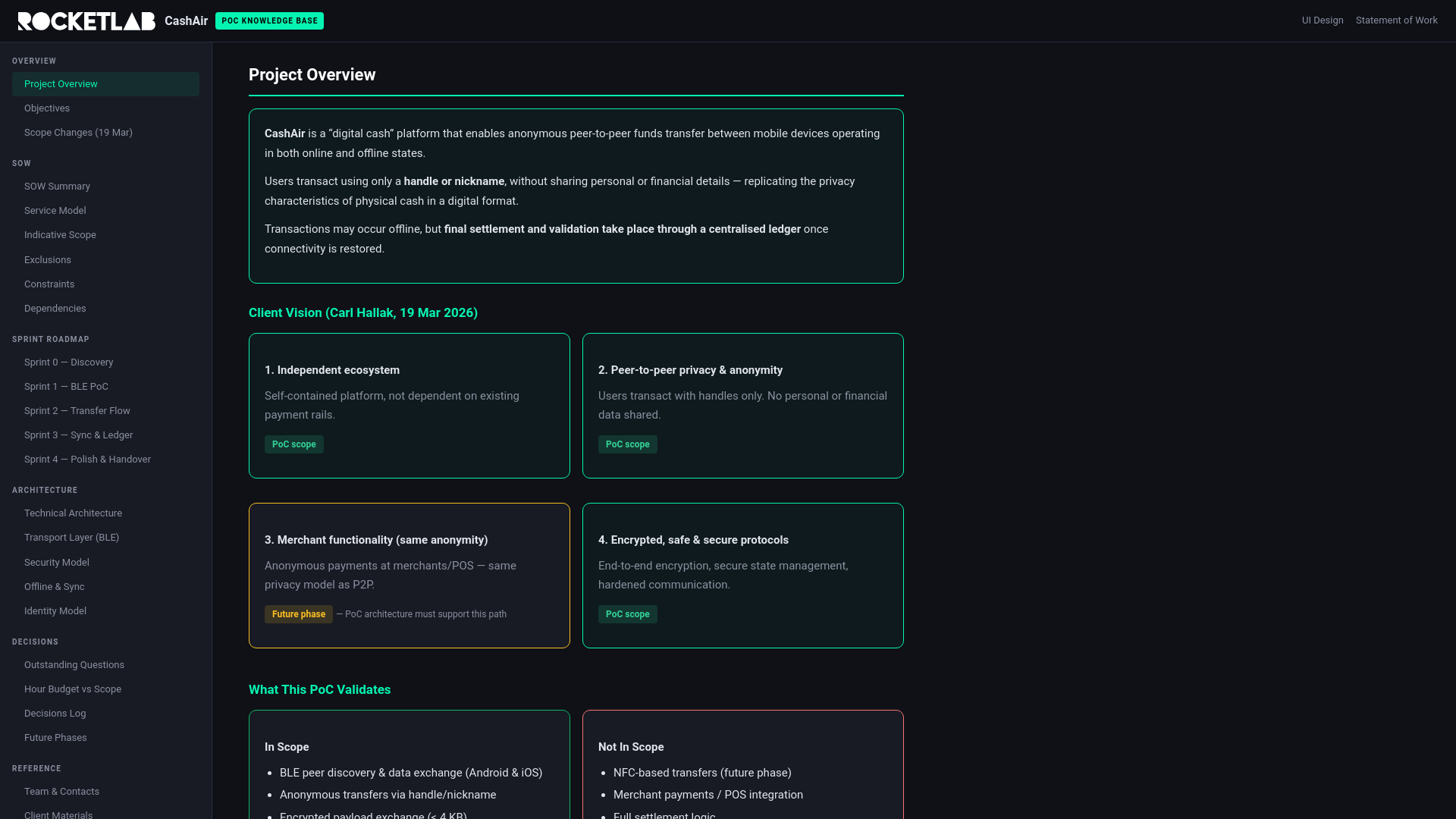Navigate to Service Model

point(105,211)
